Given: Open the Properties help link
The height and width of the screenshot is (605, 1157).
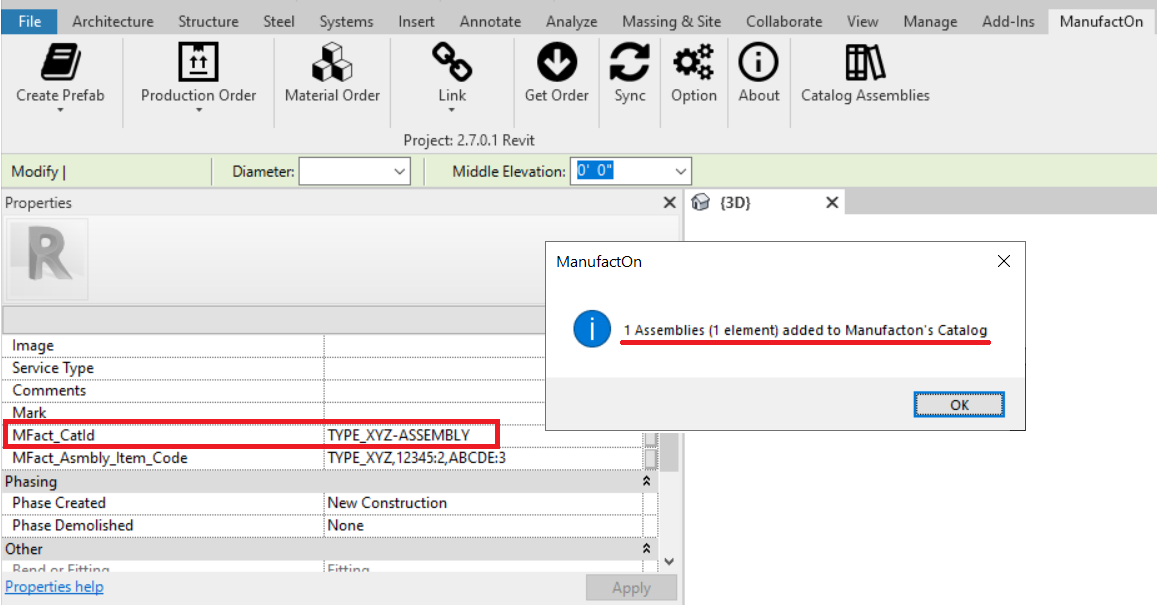Looking at the screenshot, I should pyautogui.click(x=54, y=587).
